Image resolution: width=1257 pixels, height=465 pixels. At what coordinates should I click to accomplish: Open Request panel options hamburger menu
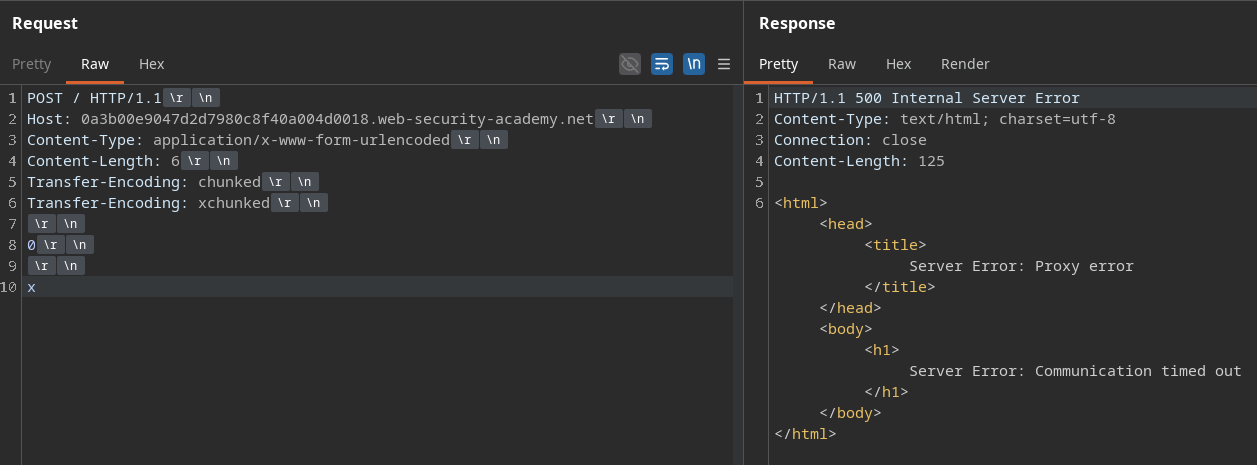tap(724, 64)
